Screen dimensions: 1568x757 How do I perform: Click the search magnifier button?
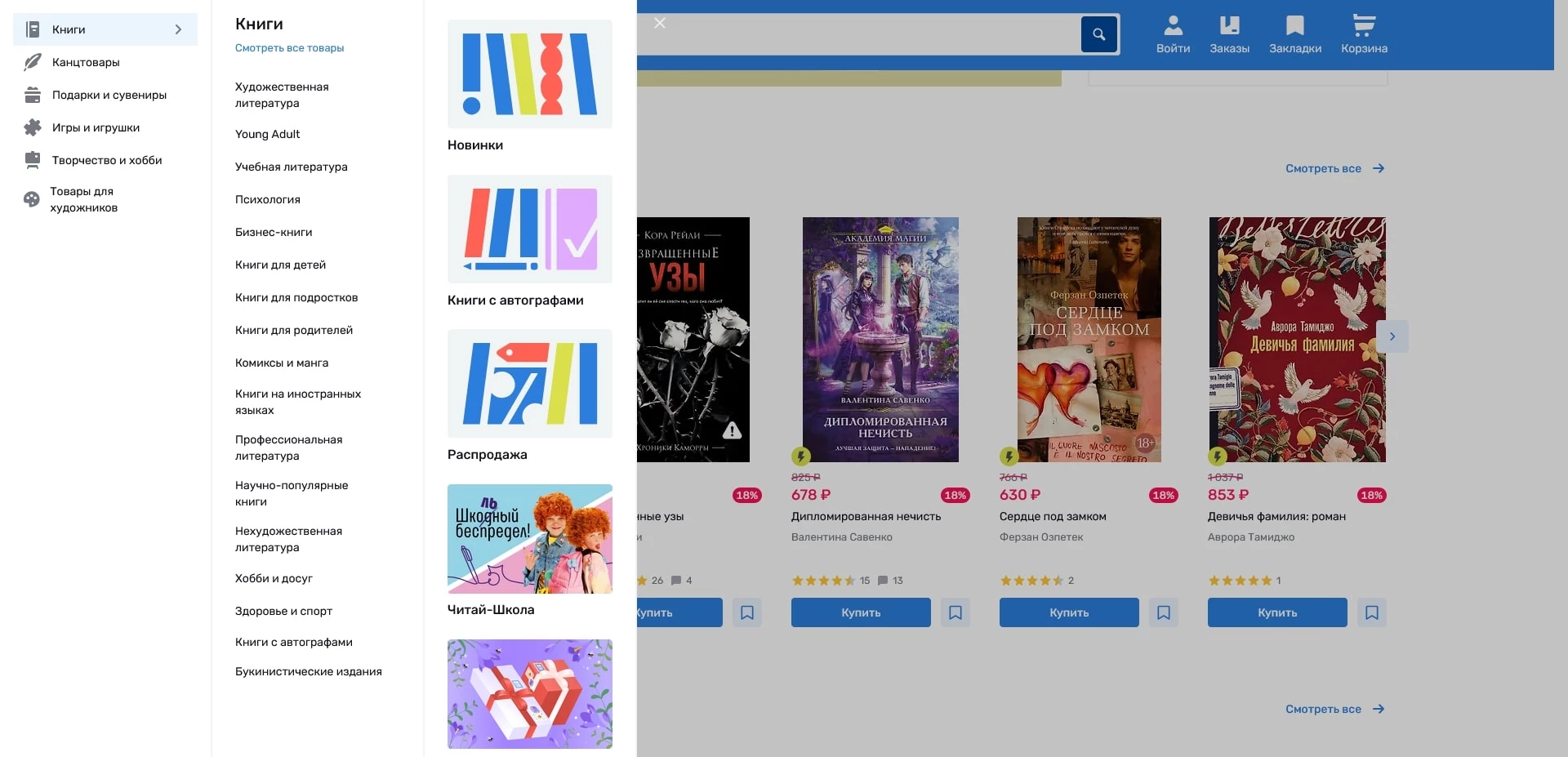[1098, 34]
